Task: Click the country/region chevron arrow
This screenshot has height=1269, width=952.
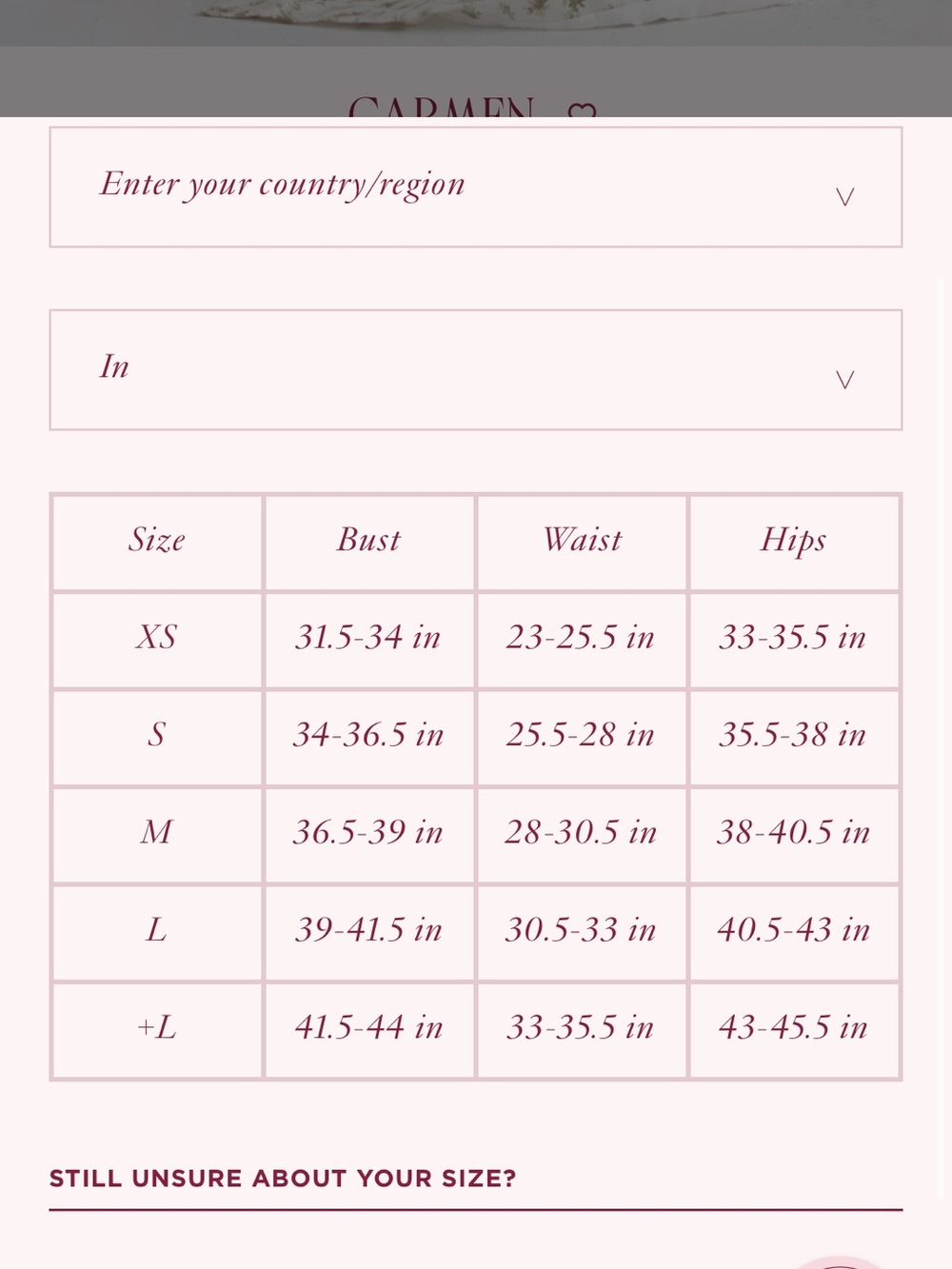Action: click(844, 197)
